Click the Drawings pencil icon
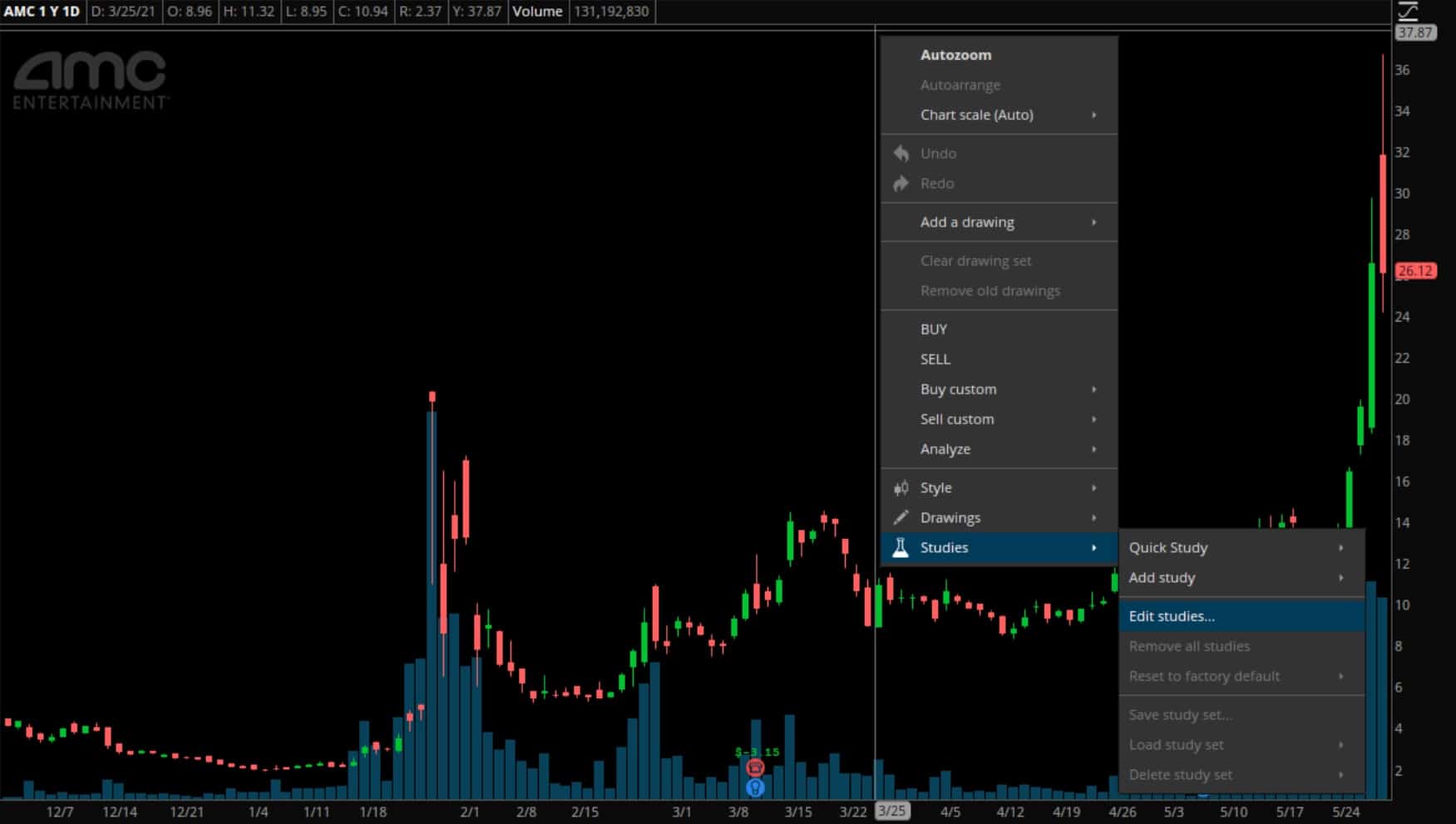The width and height of the screenshot is (1456, 824). point(901,518)
